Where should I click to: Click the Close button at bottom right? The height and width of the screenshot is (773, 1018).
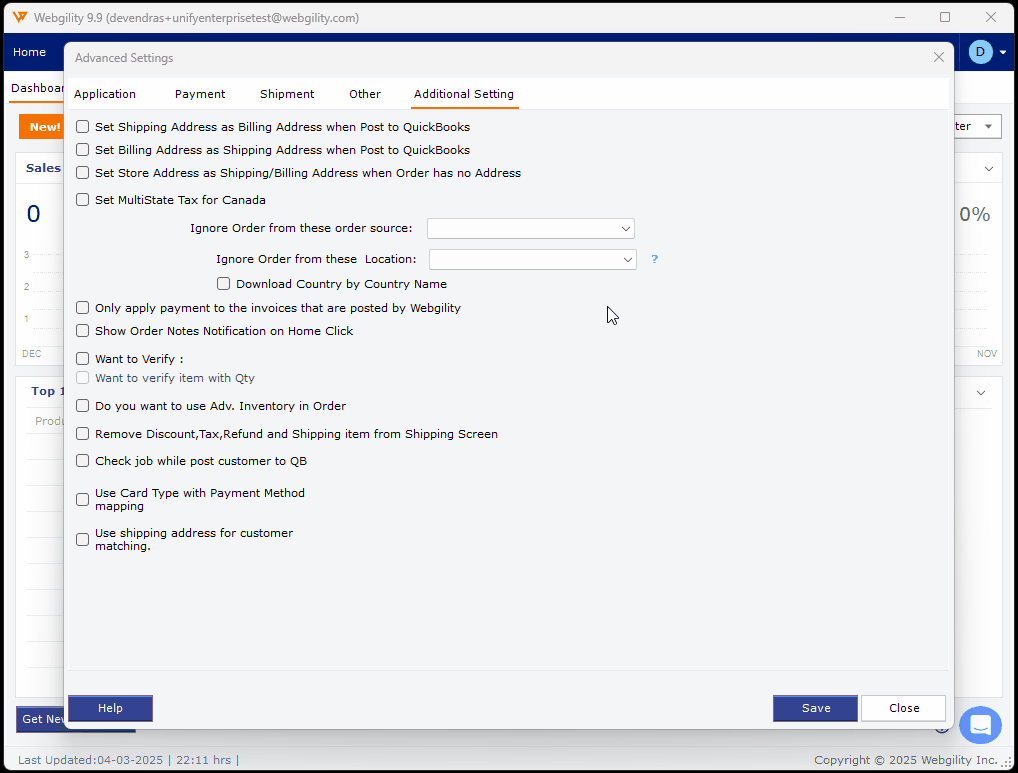(x=903, y=708)
